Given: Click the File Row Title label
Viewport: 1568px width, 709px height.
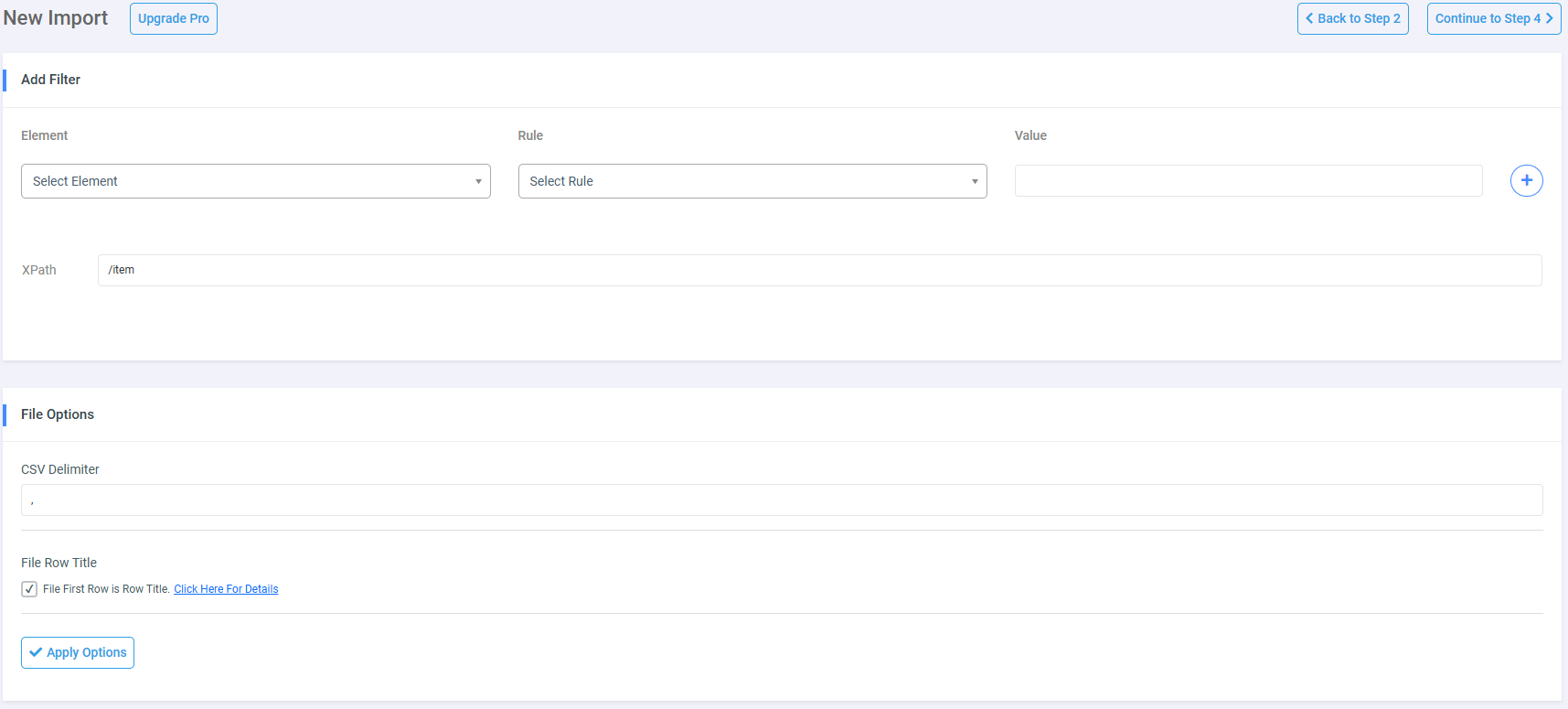Looking at the screenshot, I should 59,563.
